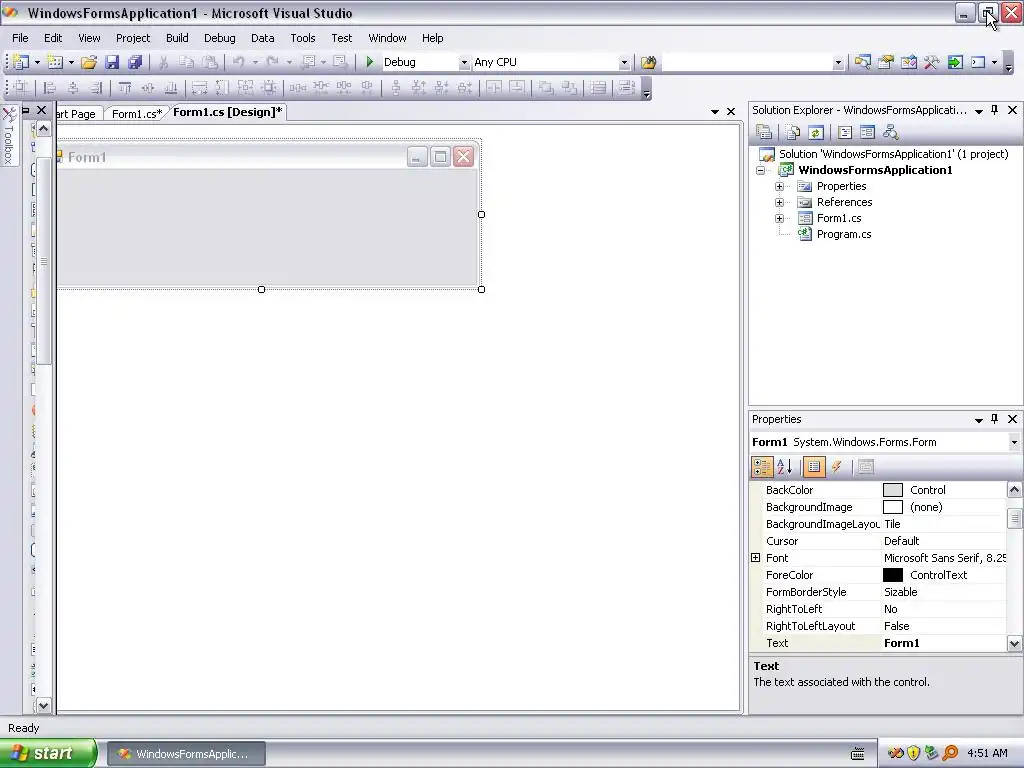Open the Build menu
Viewport: 1024px width, 768px height.
click(177, 38)
